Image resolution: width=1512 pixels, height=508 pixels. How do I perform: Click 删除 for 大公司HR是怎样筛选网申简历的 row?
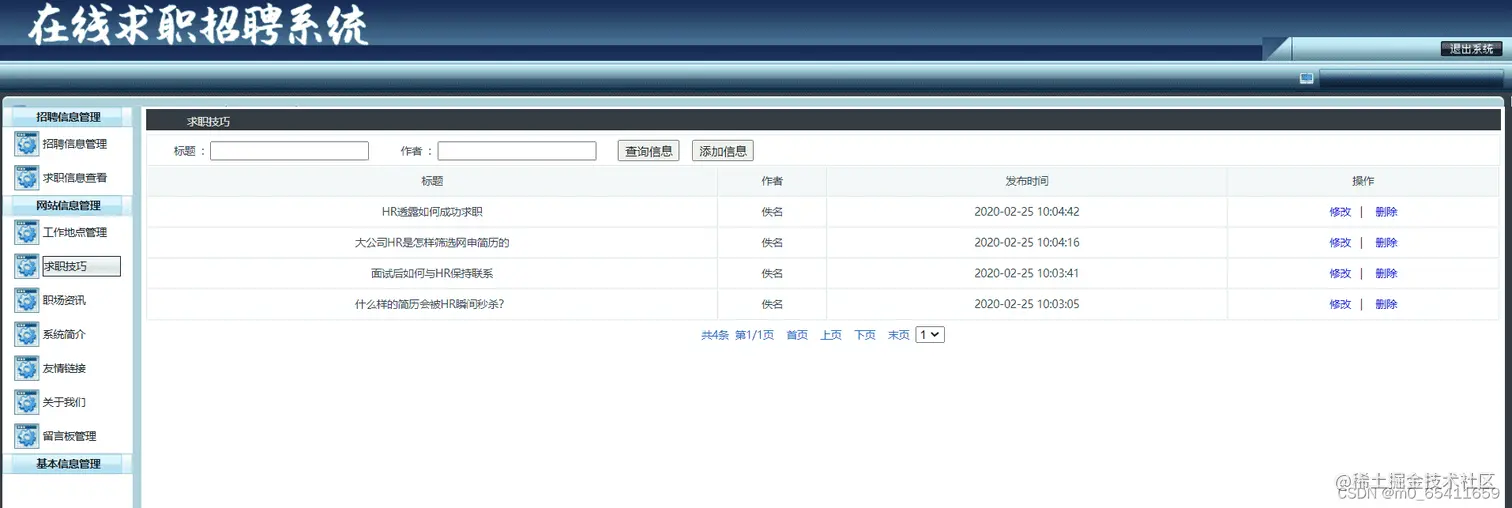[1386, 243]
